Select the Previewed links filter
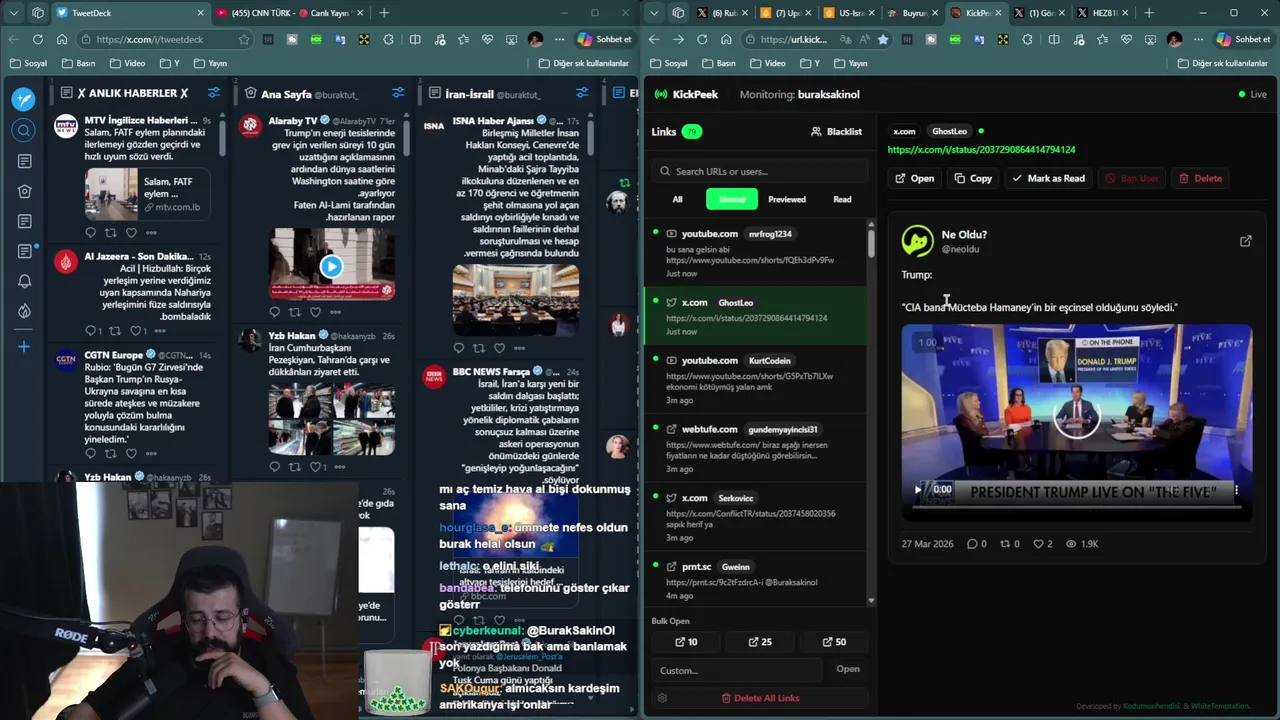 point(787,199)
